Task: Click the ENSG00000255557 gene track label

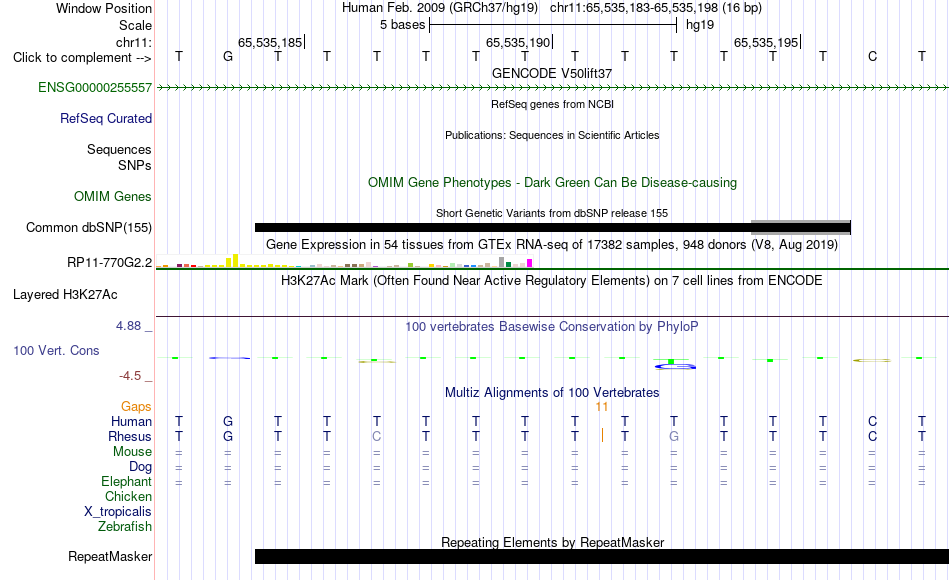Action: pyautogui.click(x=95, y=88)
